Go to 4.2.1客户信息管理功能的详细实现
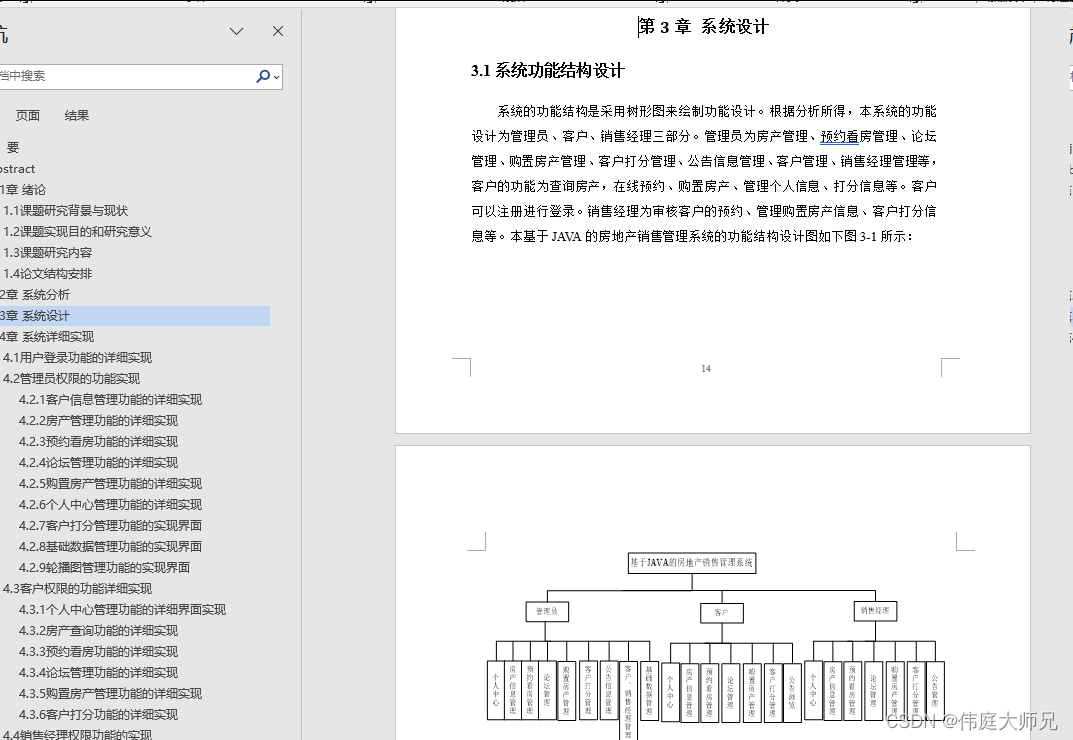1073x740 pixels. (110, 400)
